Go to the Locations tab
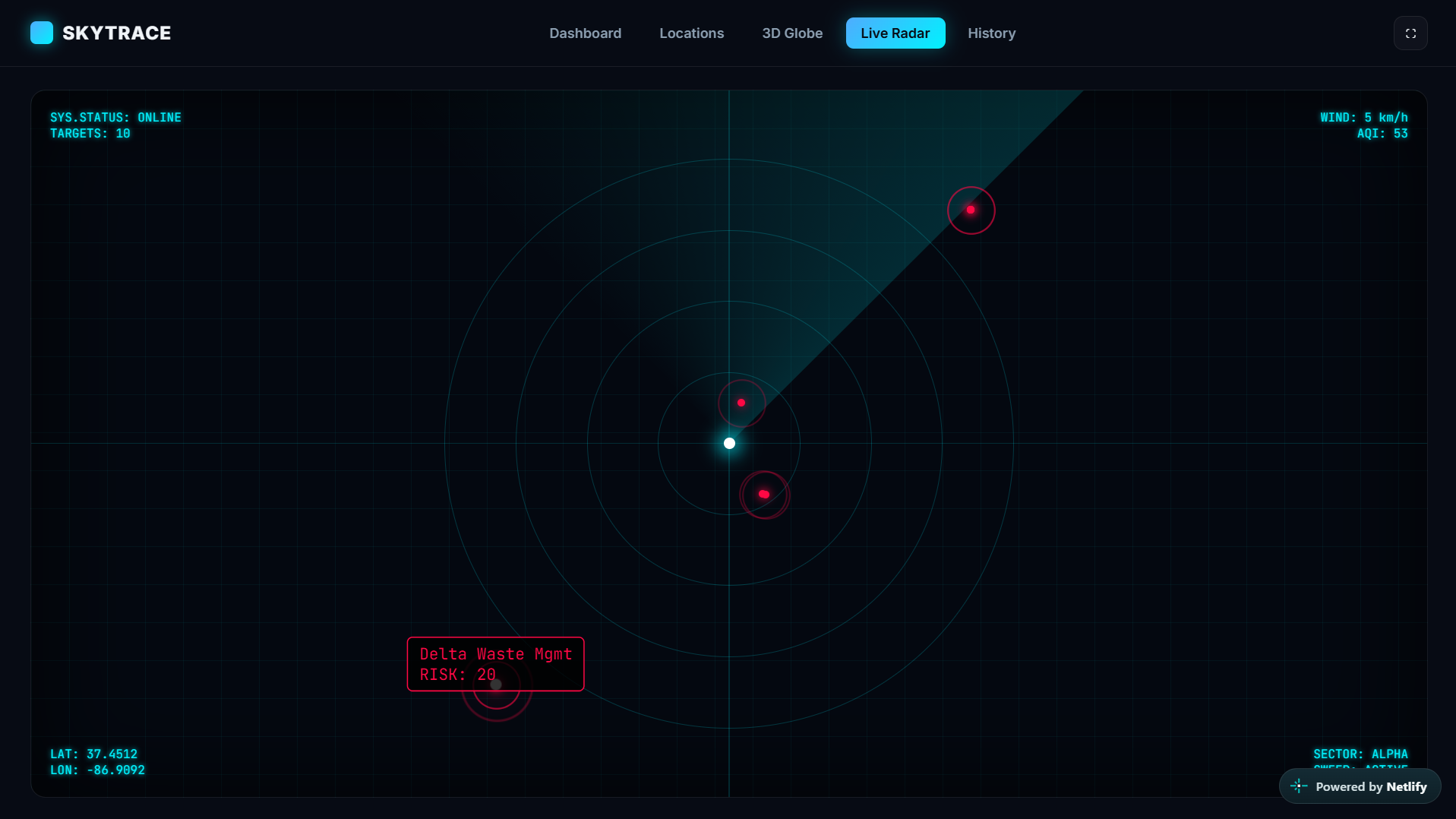The height and width of the screenshot is (819, 1456). pos(691,33)
